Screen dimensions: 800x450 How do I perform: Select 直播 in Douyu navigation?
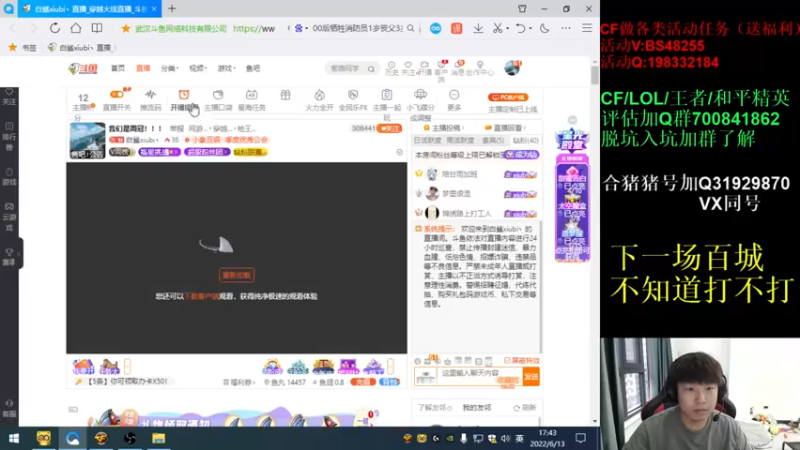143,68
